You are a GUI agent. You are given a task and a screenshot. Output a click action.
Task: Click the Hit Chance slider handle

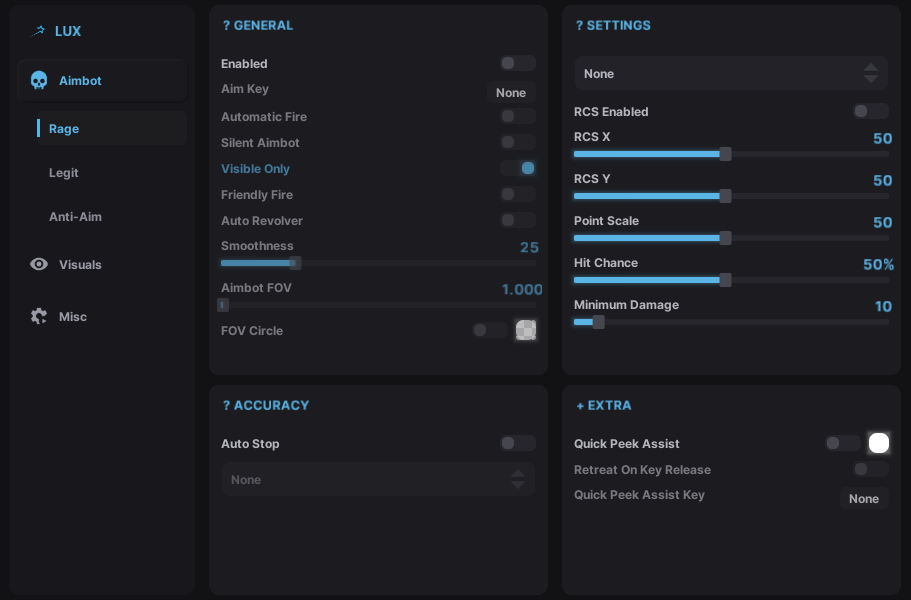[725, 280]
